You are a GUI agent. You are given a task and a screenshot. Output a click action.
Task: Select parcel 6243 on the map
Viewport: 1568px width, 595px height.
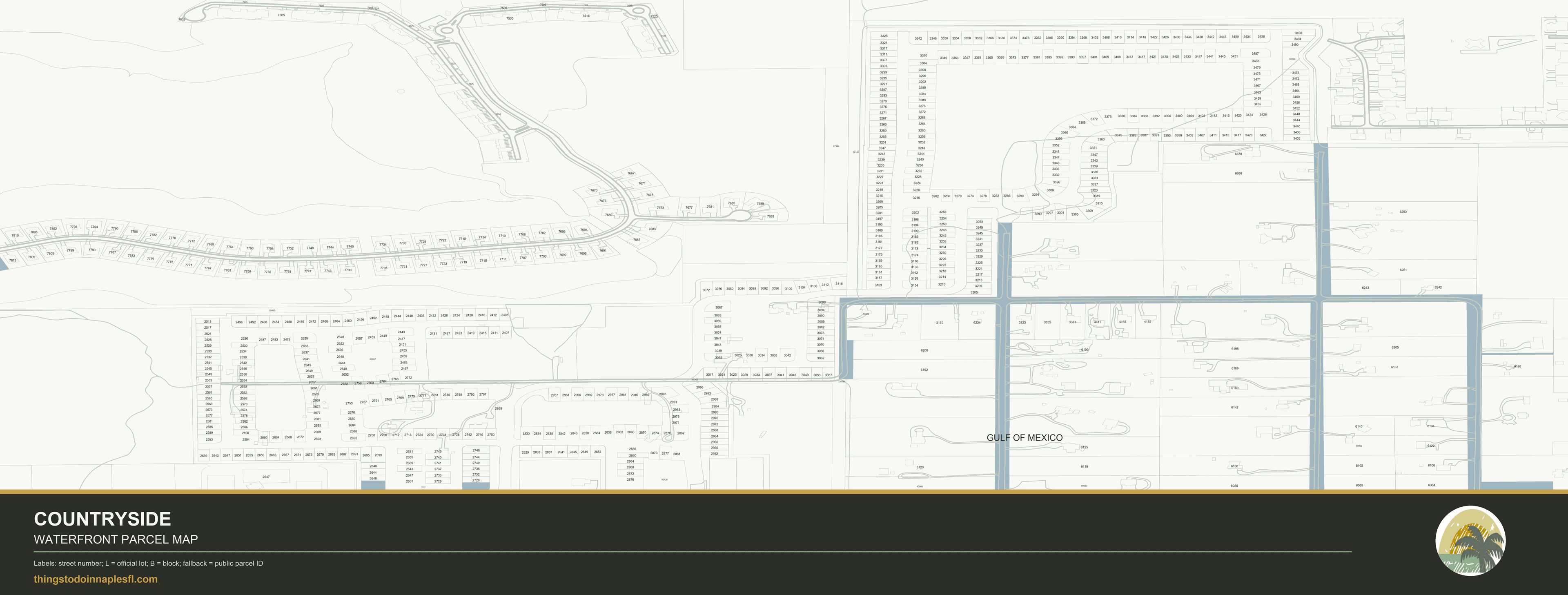tap(1365, 288)
